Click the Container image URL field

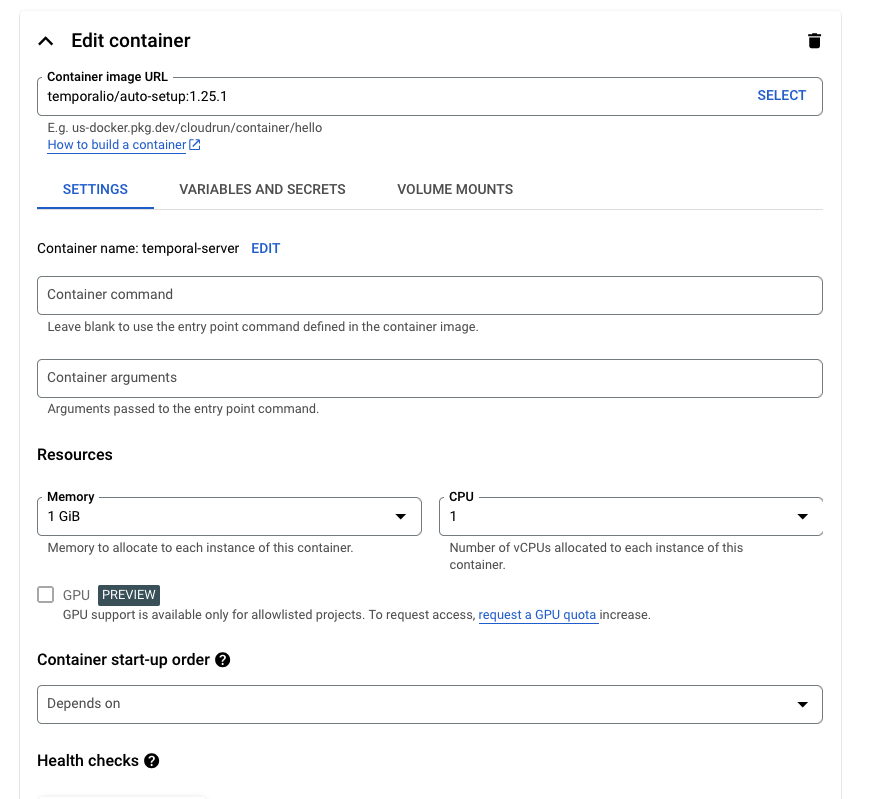tap(390, 96)
